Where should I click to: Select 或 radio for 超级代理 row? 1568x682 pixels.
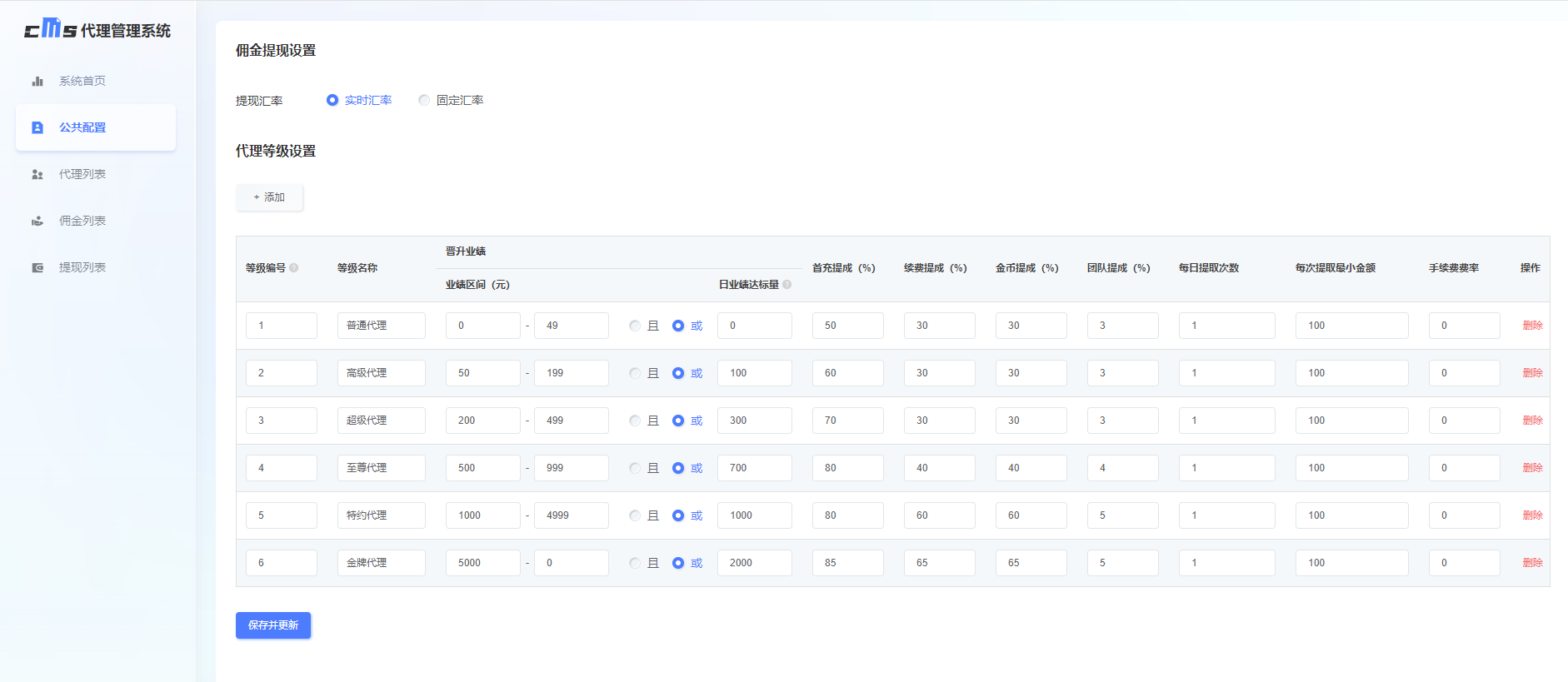click(x=687, y=421)
